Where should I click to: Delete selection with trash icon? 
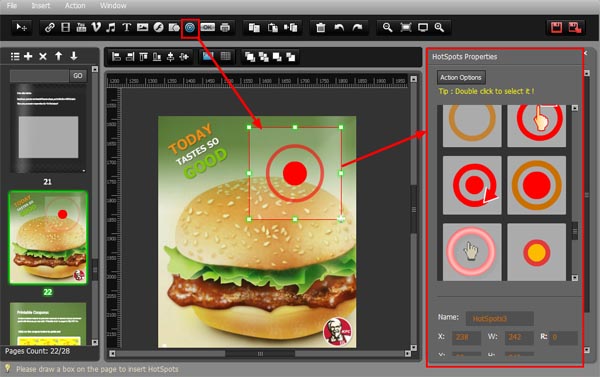321,28
